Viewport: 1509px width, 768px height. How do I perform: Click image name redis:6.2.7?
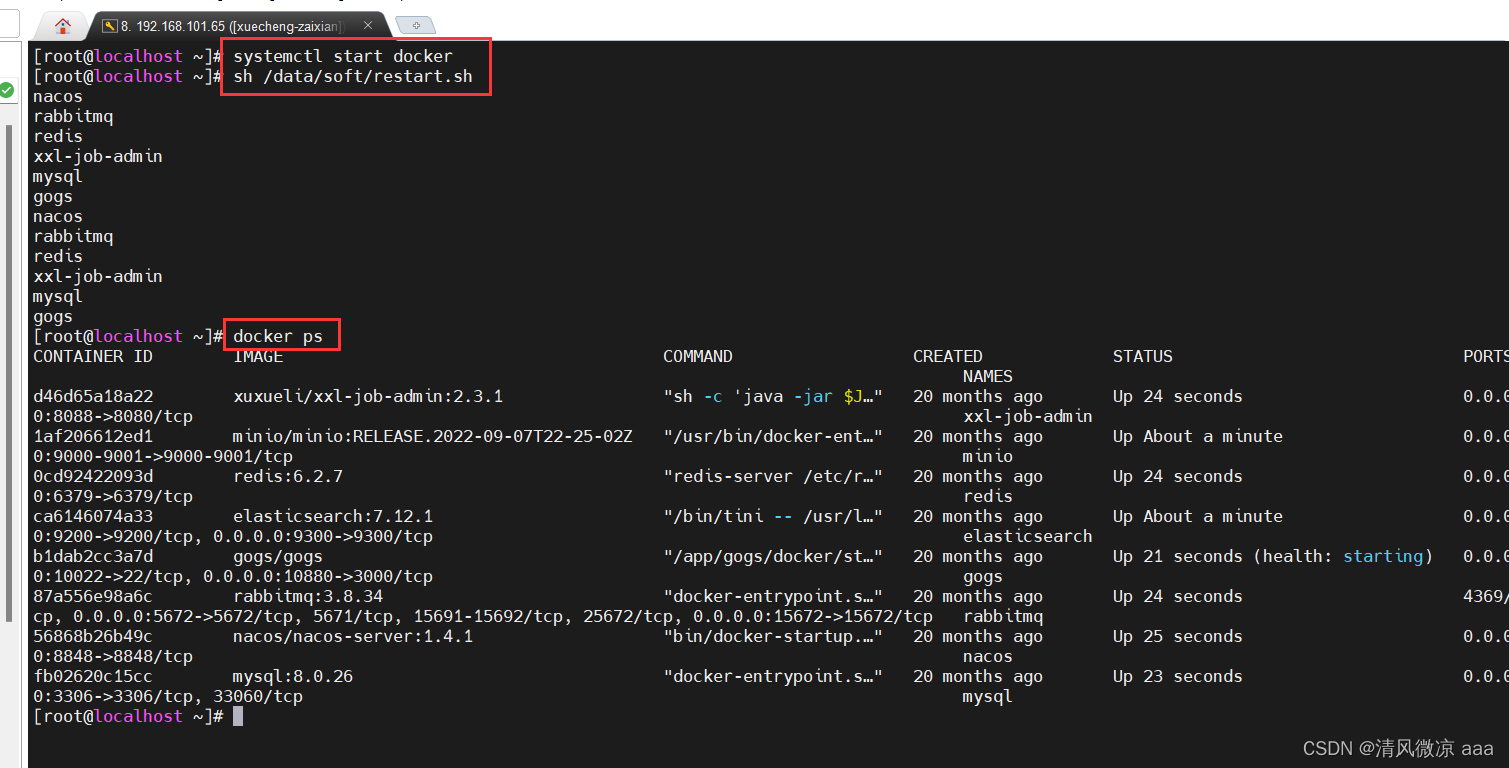pos(288,476)
